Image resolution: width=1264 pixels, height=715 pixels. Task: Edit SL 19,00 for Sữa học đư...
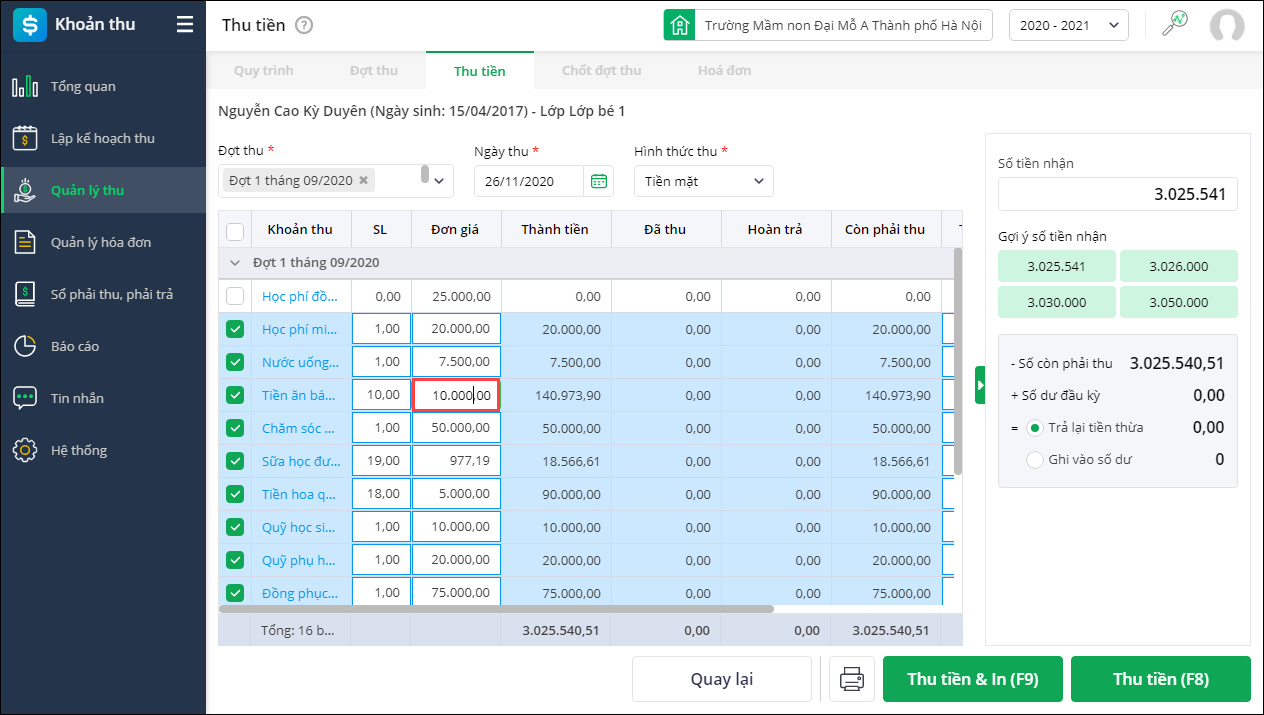pyautogui.click(x=381, y=461)
